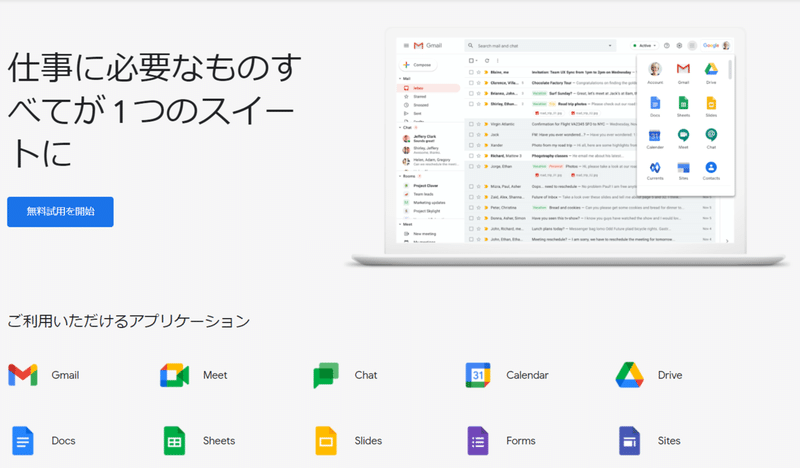
Task: Click the Google apps grid launcher button
Action: [692, 45]
